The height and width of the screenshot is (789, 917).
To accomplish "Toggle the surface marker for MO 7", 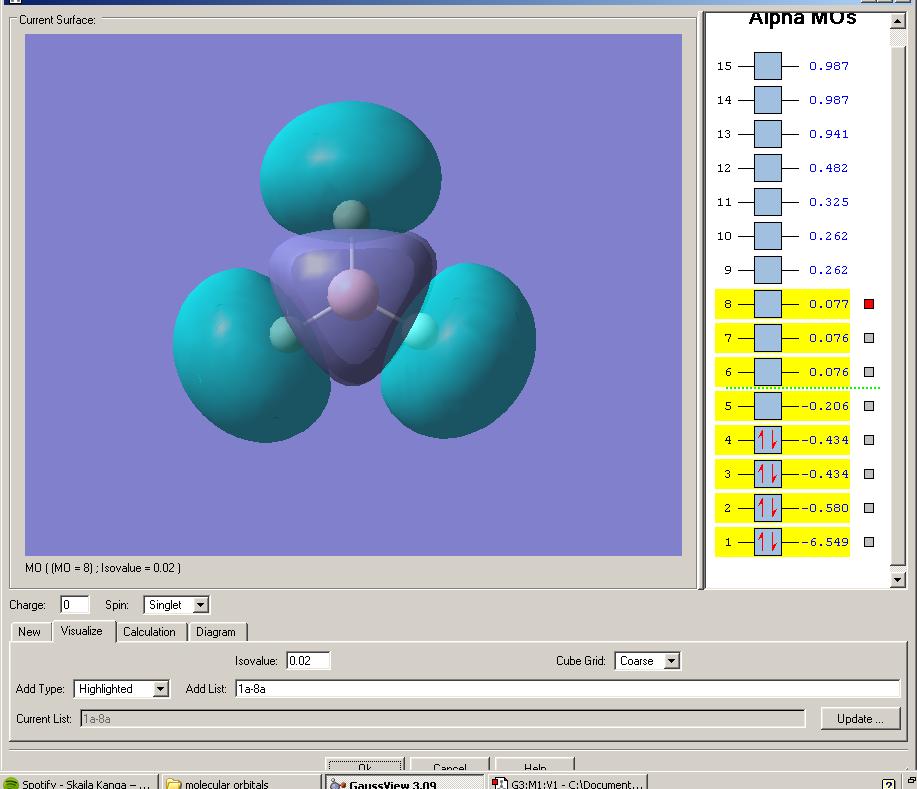I will [869, 338].
